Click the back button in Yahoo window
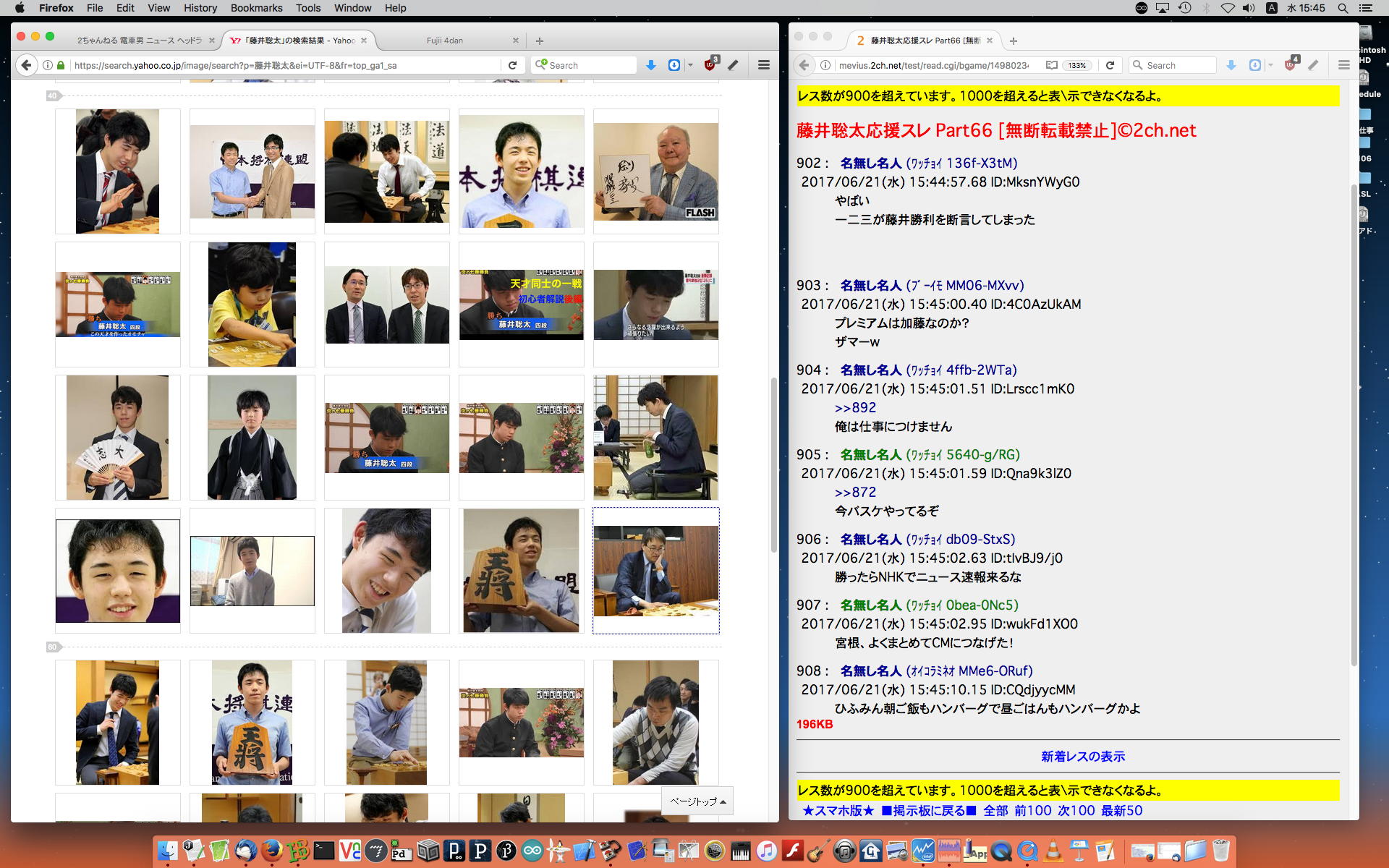The width and height of the screenshot is (1389, 868). tap(26, 65)
